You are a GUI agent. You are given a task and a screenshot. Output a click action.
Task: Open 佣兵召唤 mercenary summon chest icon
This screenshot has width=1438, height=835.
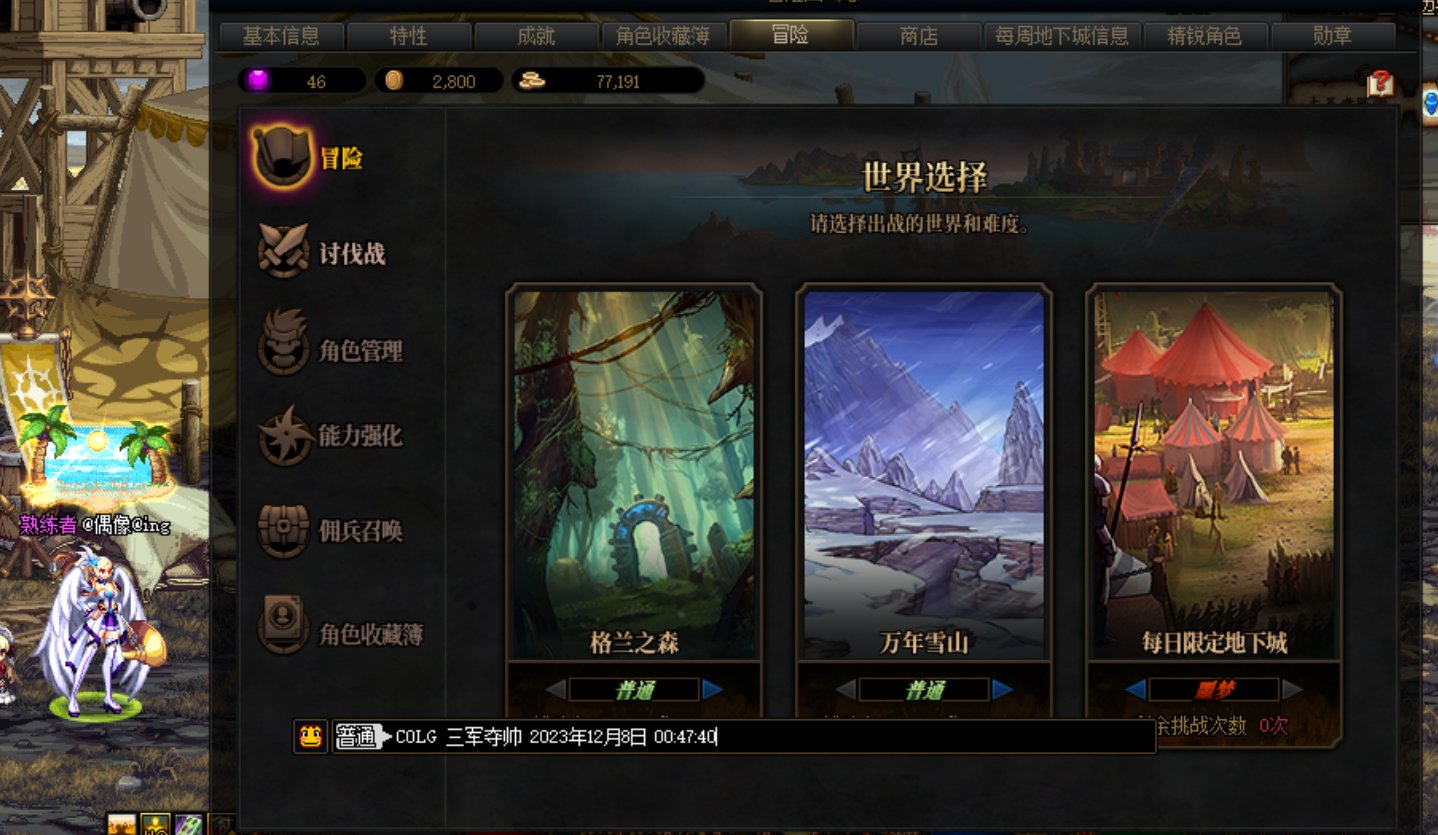pyautogui.click(x=283, y=529)
